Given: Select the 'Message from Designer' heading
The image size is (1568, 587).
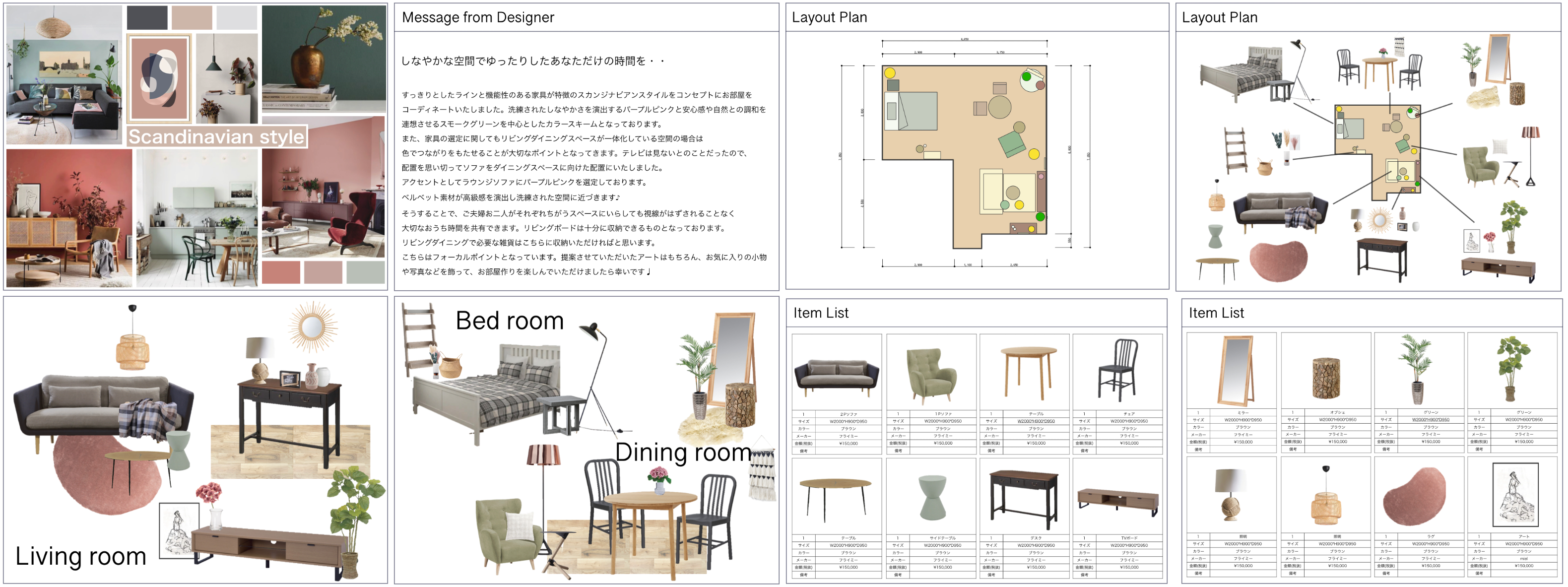Looking at the screenshot, I should click(478, 18).
